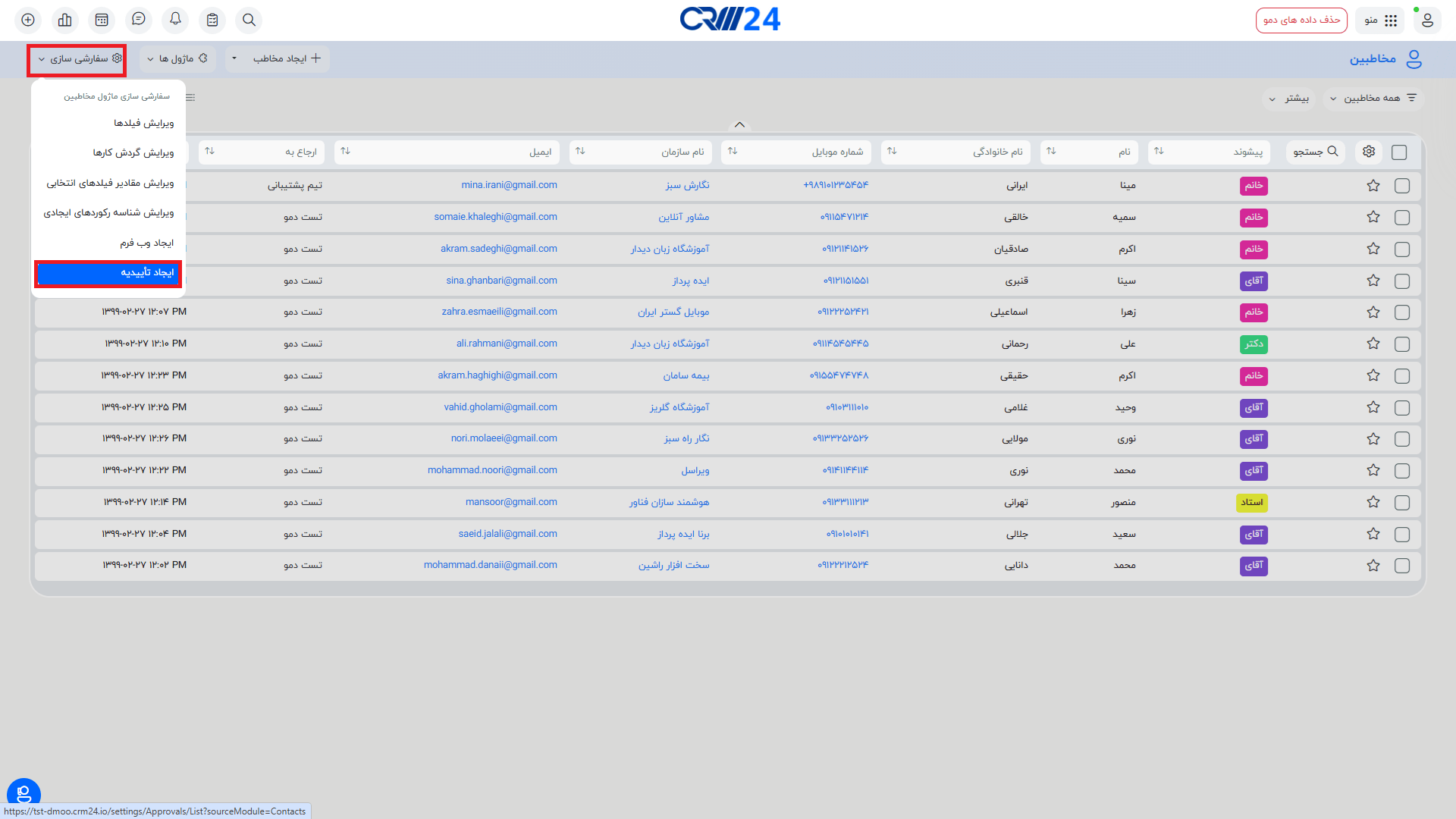Open the chat messages icon
This screenshot has height=819, width=1456.
click(x=139, y=20)
